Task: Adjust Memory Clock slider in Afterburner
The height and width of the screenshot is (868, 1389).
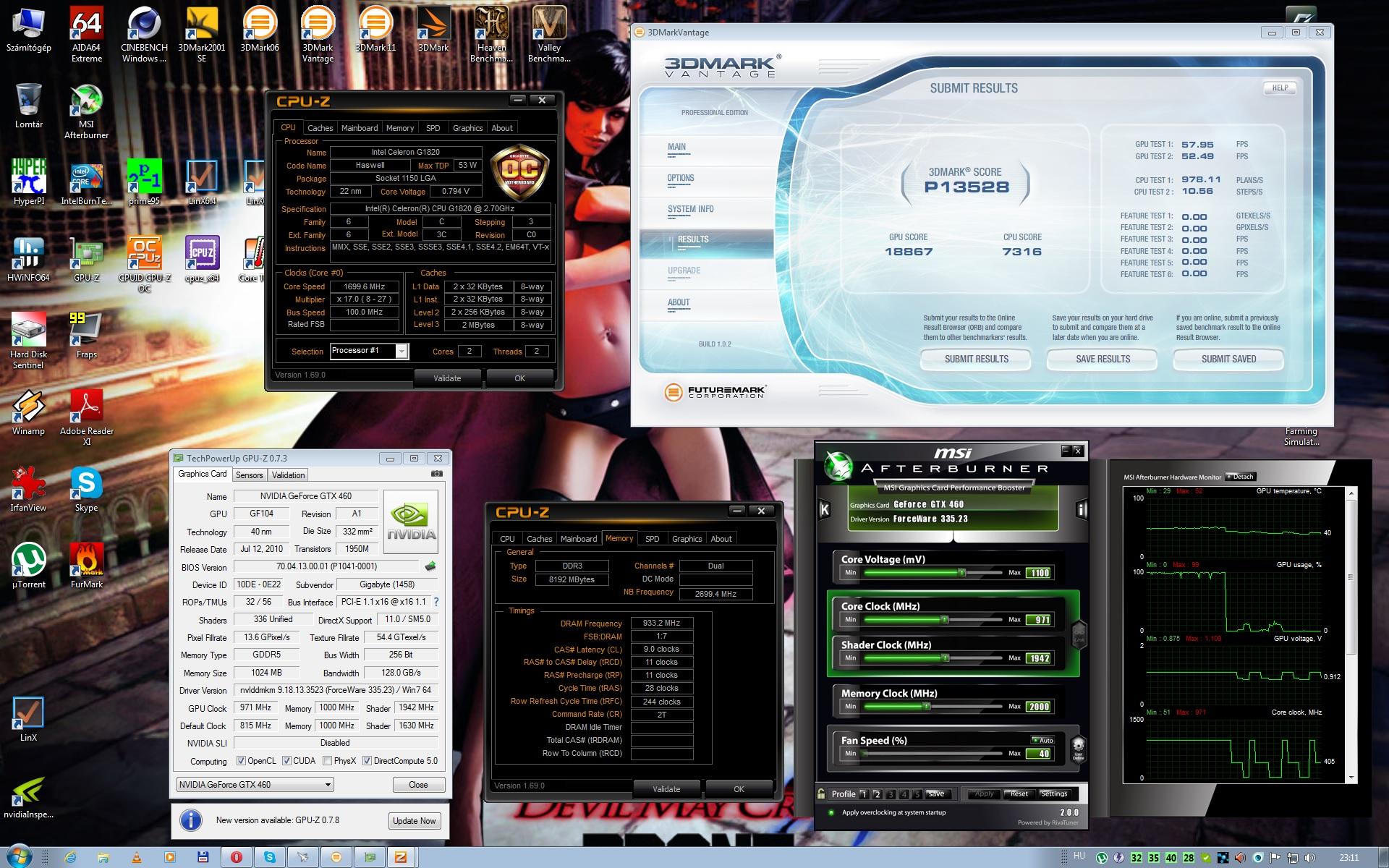Action: tap(926, 707)
